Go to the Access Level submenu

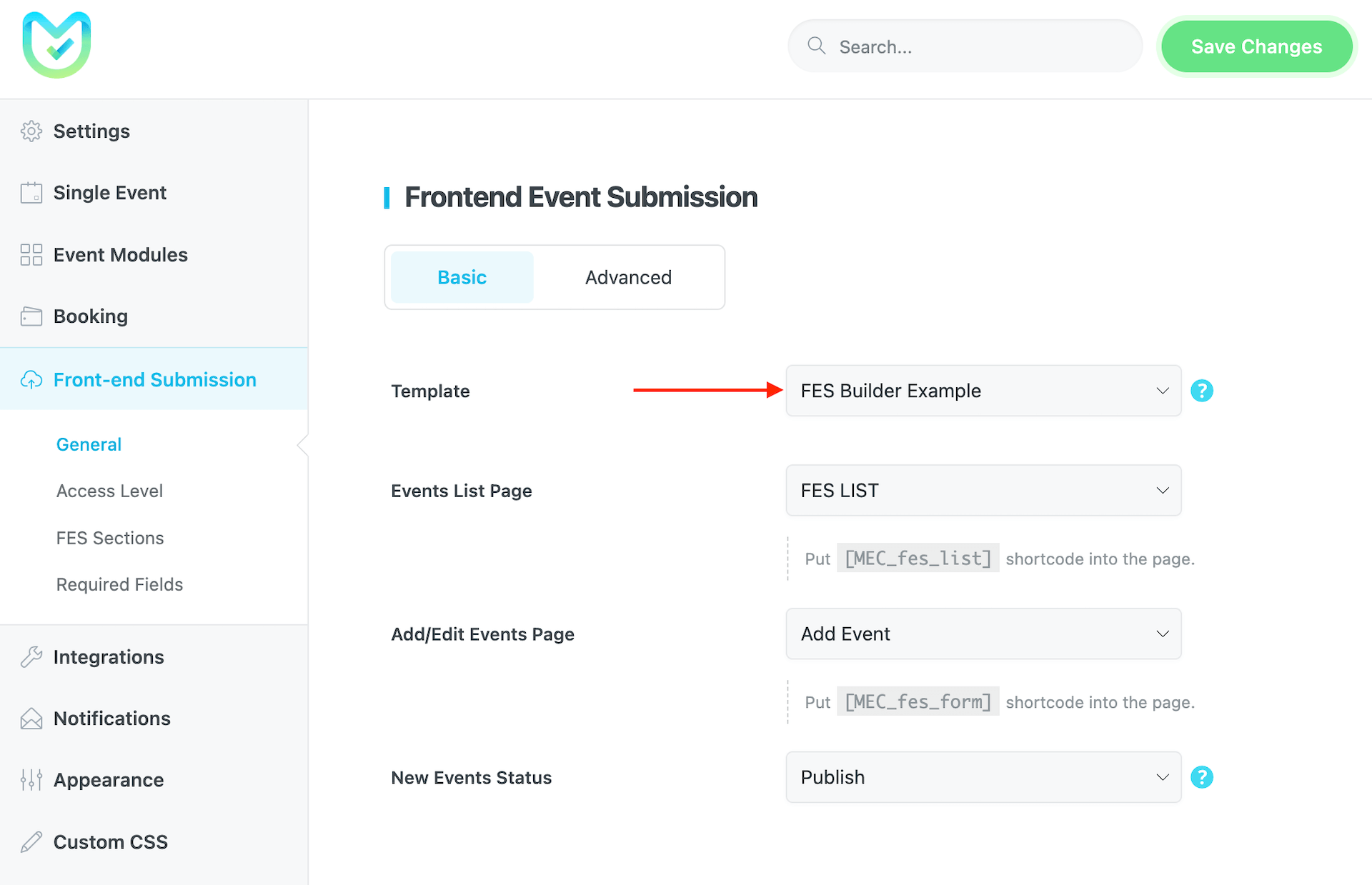109,491
